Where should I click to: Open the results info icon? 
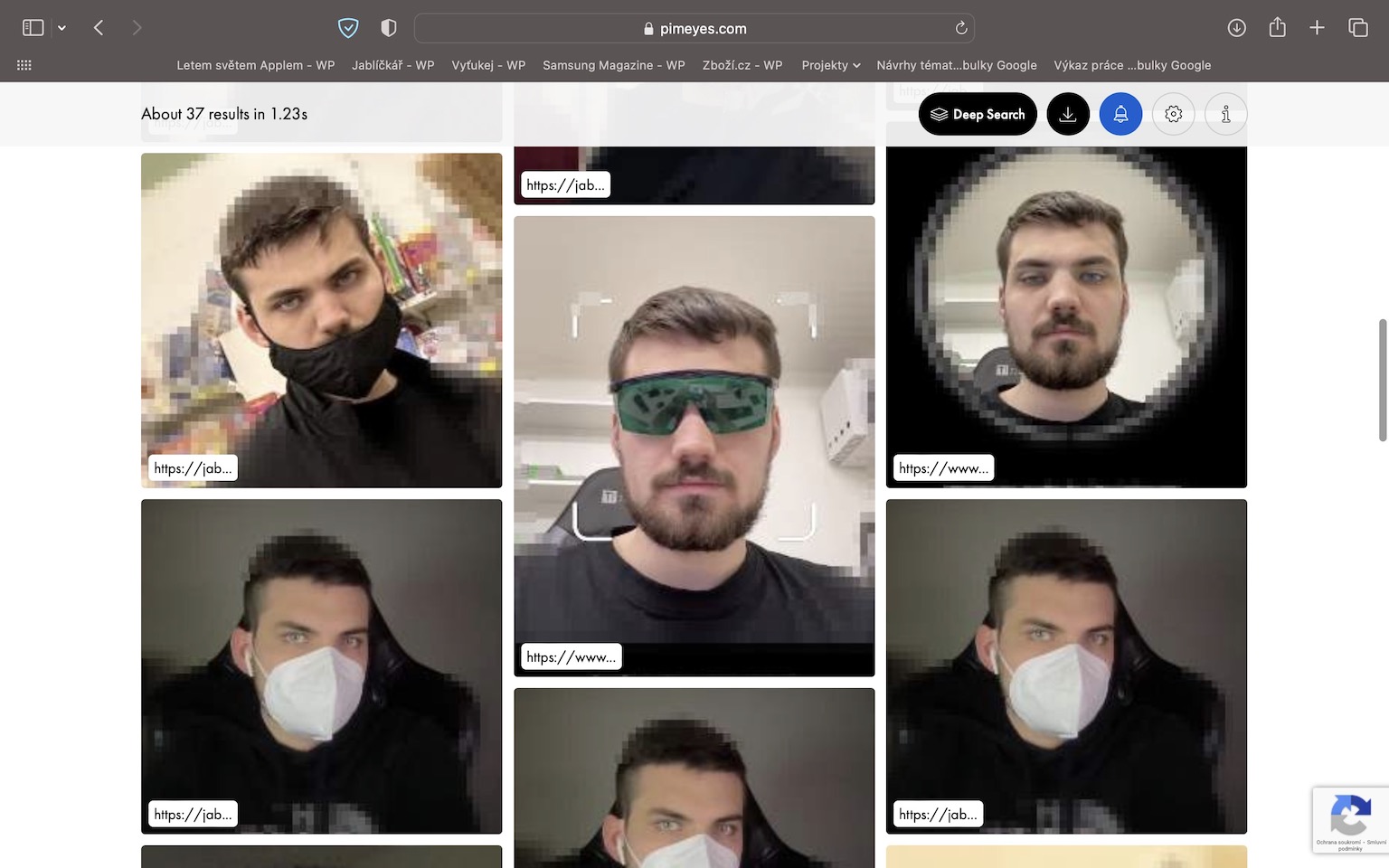click(1226, 114)
